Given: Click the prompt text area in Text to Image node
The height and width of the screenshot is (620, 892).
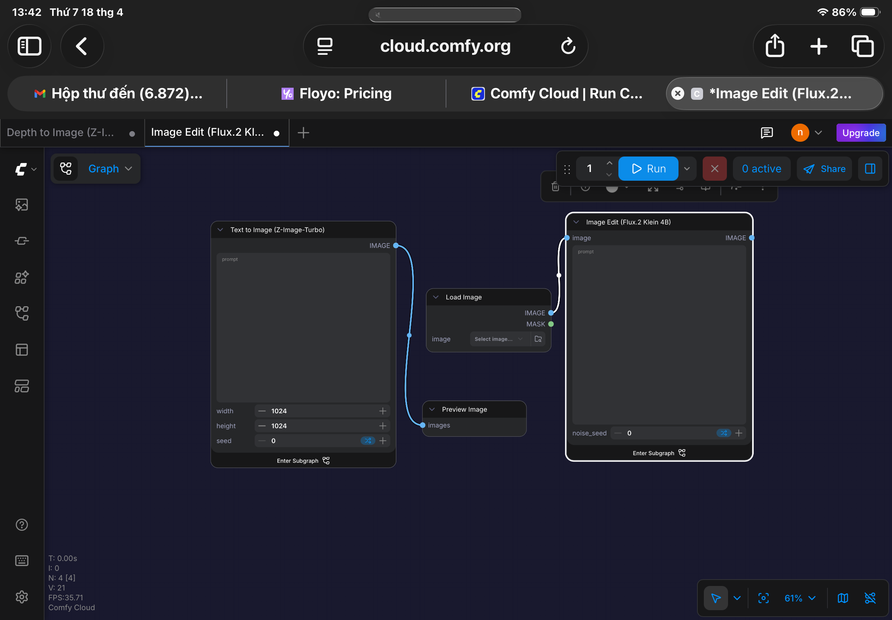Looking at the screenshot, I should [303, 328].
